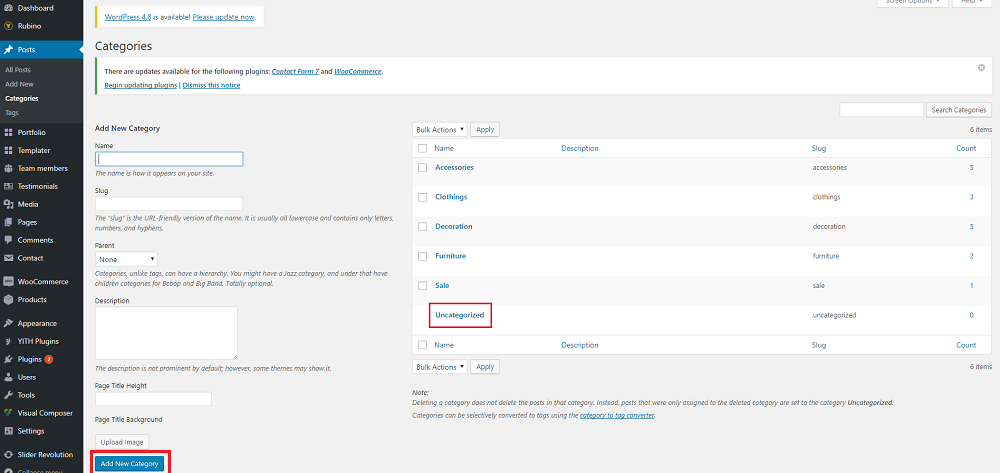Click the Slider Revolution refresh icon
1000x473 pixels.
click(x=8, y=454)
